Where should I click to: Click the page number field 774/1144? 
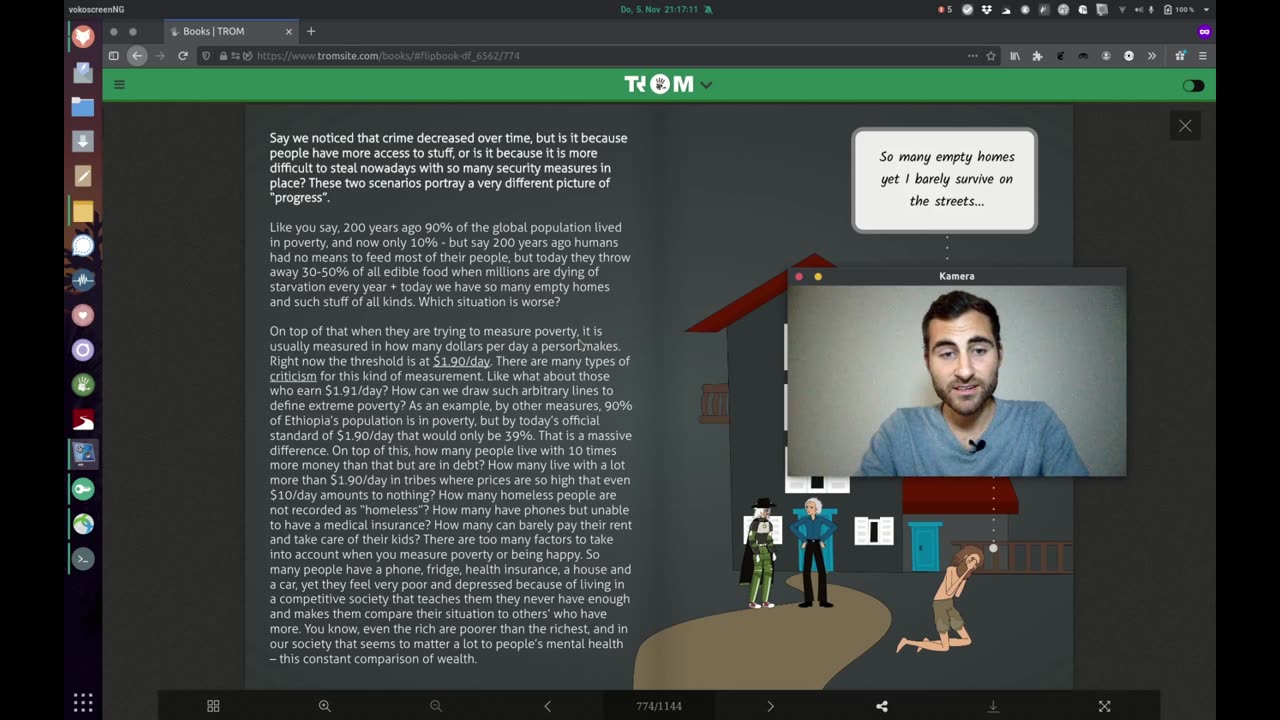click(x=659, y=706)
